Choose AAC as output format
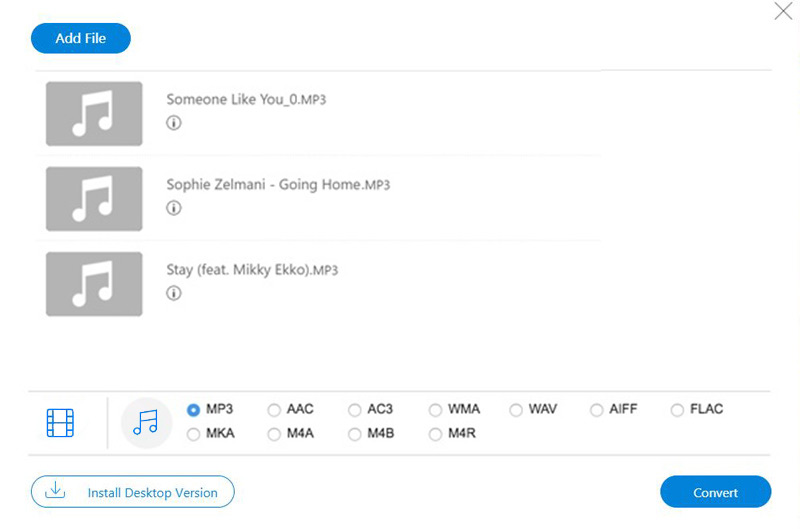The image size is (800, 529). (x=274, y=410)
